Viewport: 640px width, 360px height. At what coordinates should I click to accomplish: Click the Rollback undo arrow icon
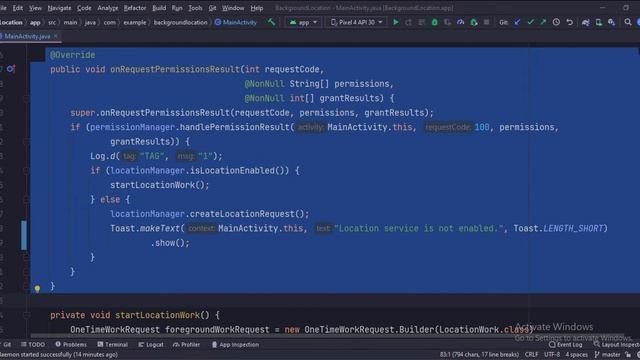[x=569, y=22]
